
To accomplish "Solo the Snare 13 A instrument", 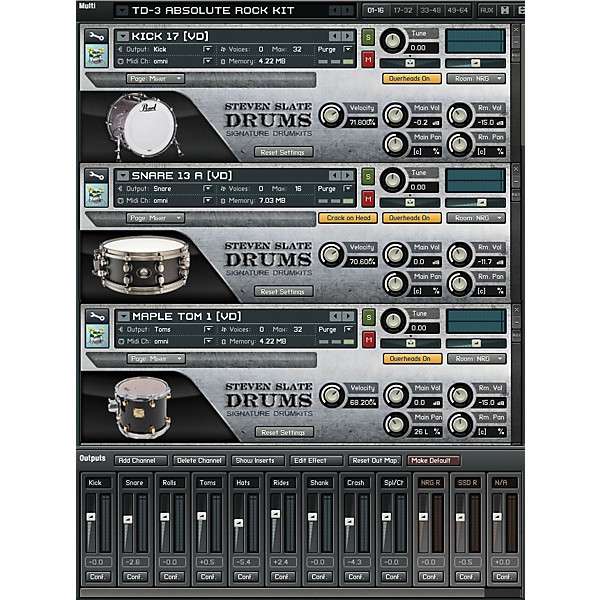I will point(368,176).
